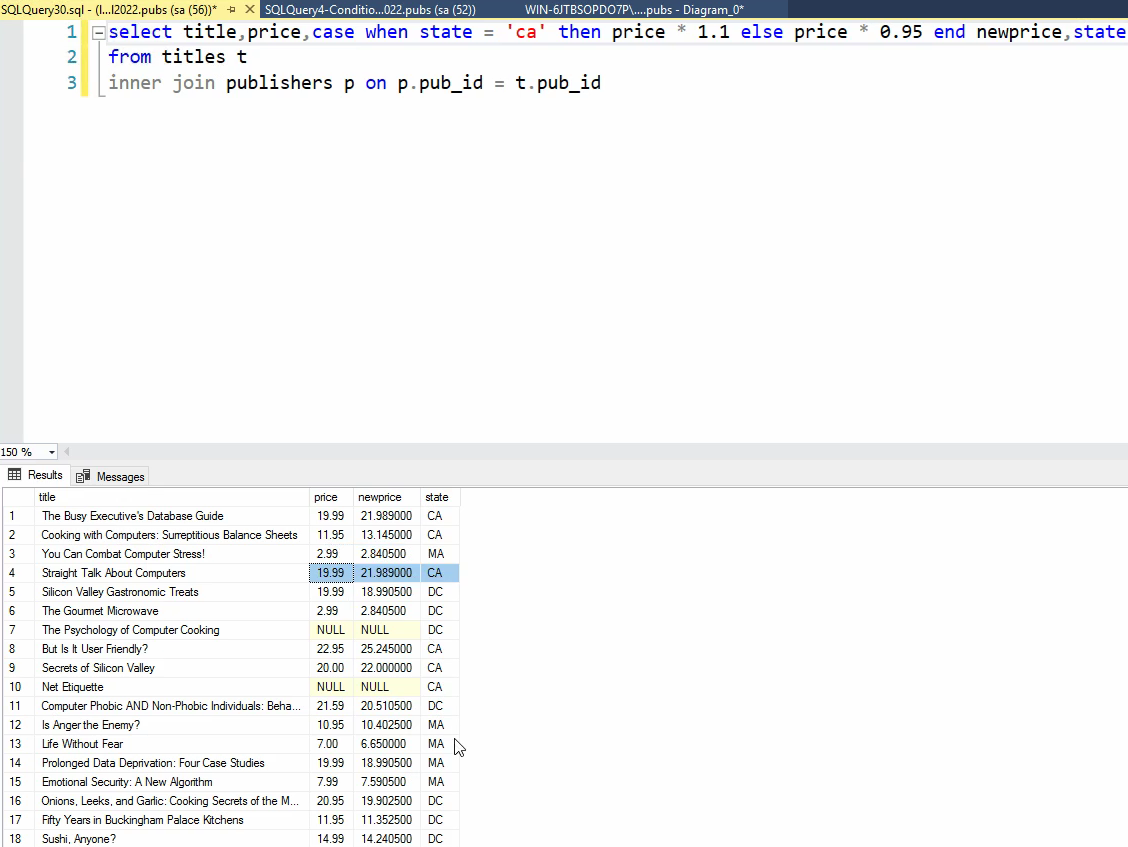
Task: Click price 22.95 for But Is It User Friendly?
Action: pyautogui.click(x=331, y=649)
